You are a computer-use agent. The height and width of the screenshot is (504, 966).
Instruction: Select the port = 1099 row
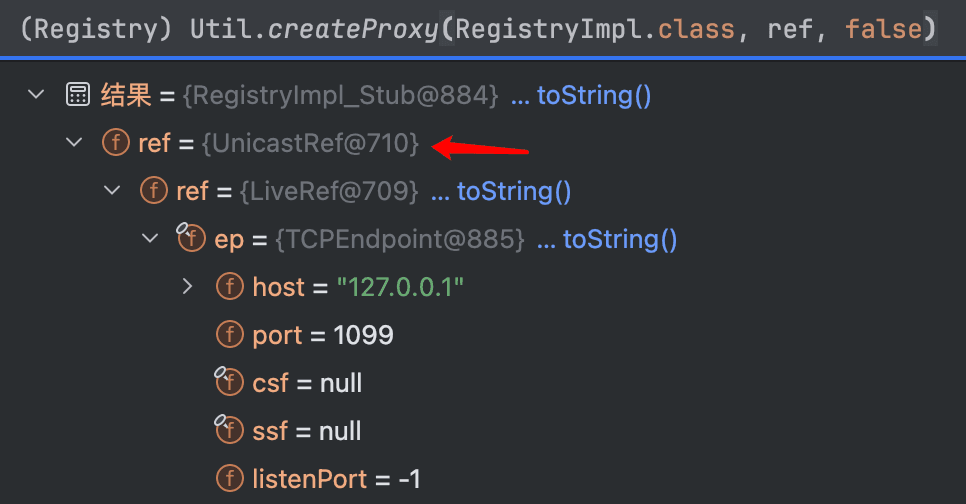pos(483,335)
